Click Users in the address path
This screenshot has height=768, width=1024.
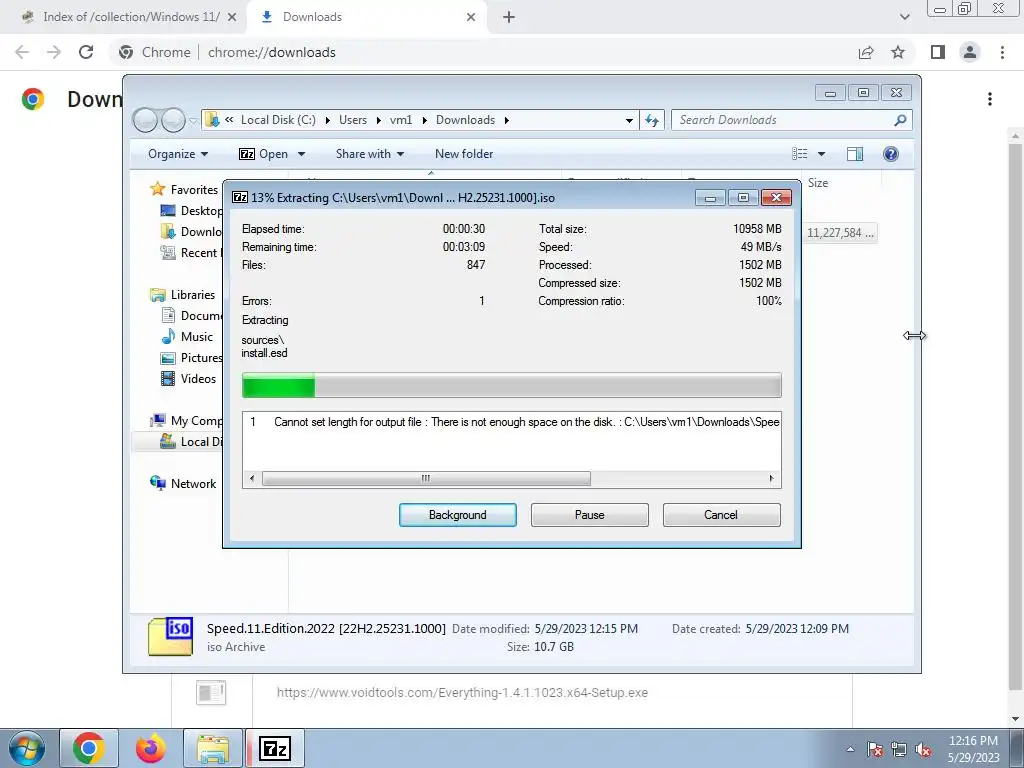pyautogui.click(x=353, y=120)
